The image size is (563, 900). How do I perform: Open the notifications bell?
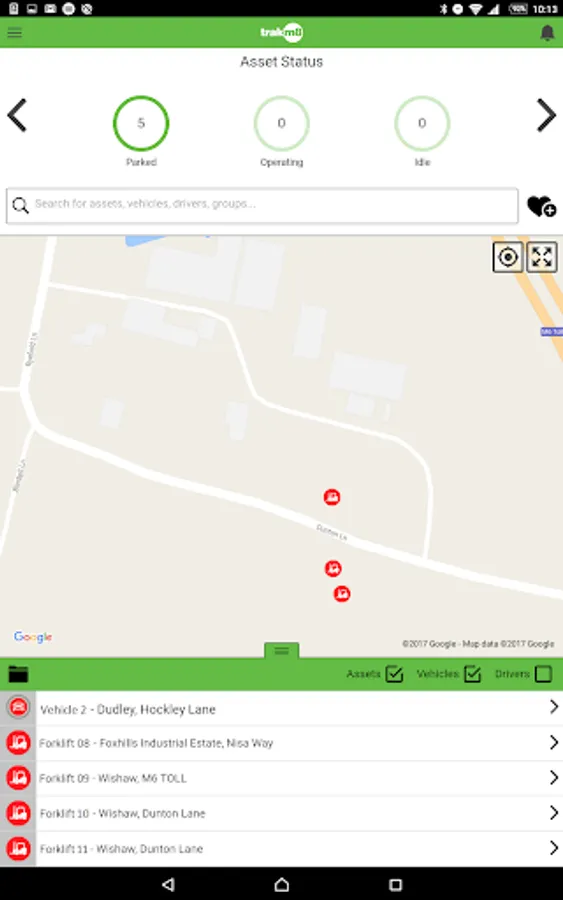[x=547, y=33]
